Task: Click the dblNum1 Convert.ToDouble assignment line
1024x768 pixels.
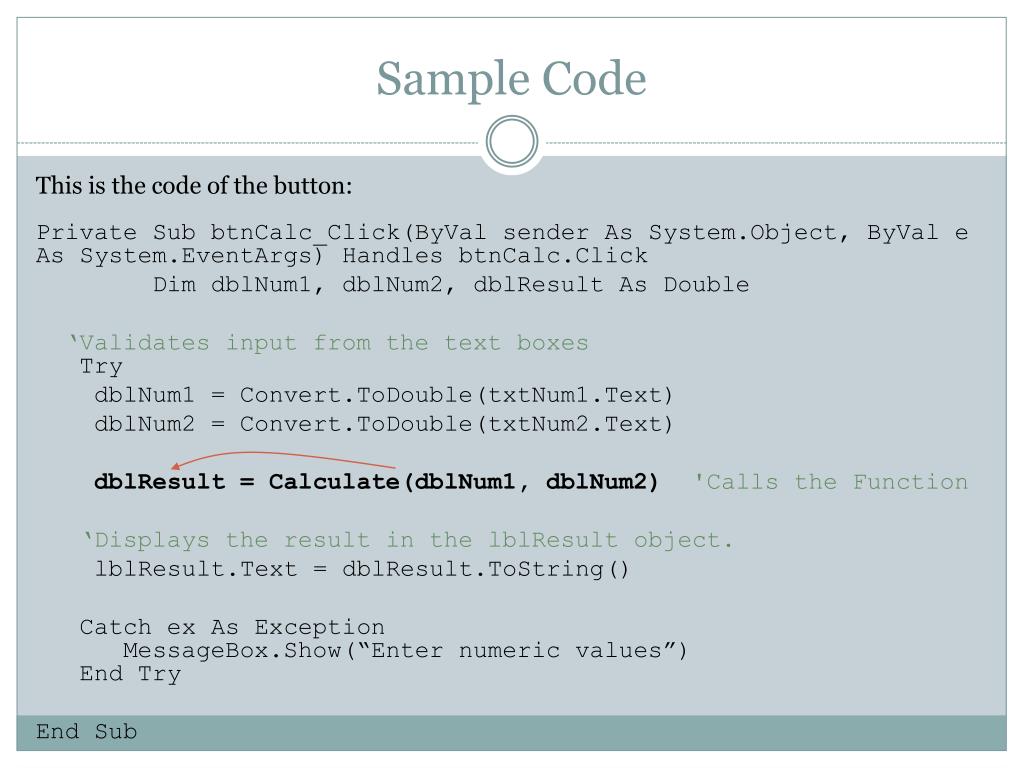Action: 383,395
